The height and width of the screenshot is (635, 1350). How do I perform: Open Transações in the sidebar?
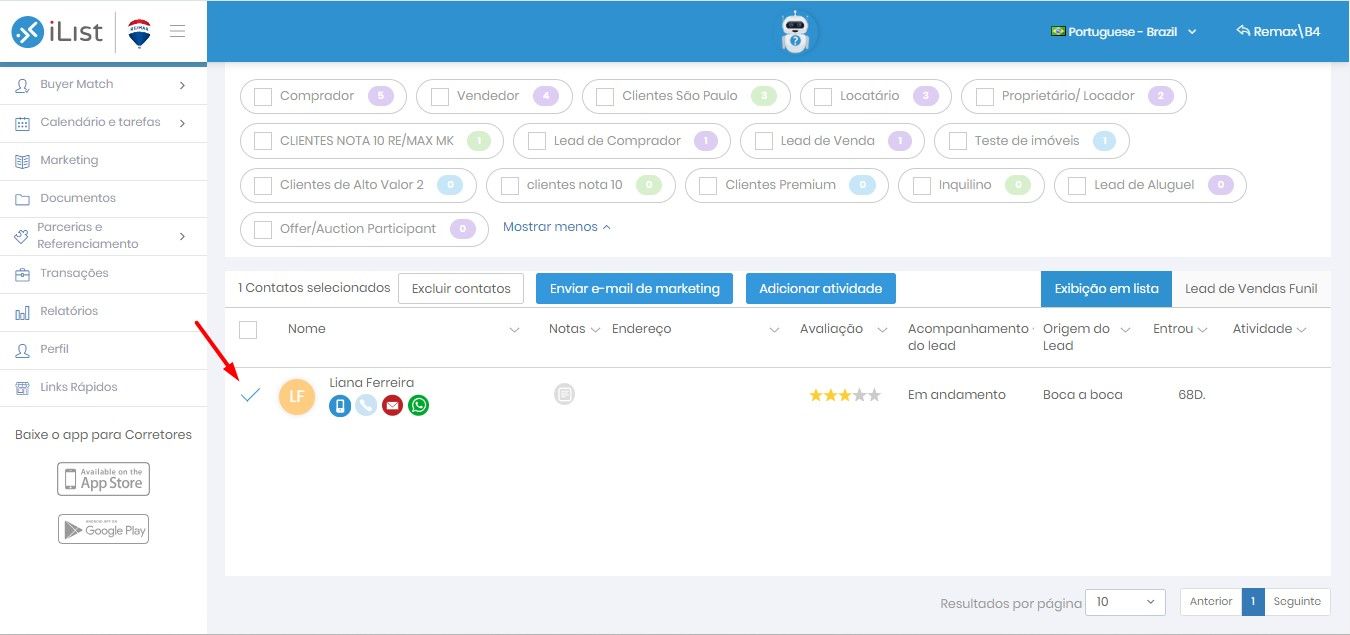[x=74, y=273]
